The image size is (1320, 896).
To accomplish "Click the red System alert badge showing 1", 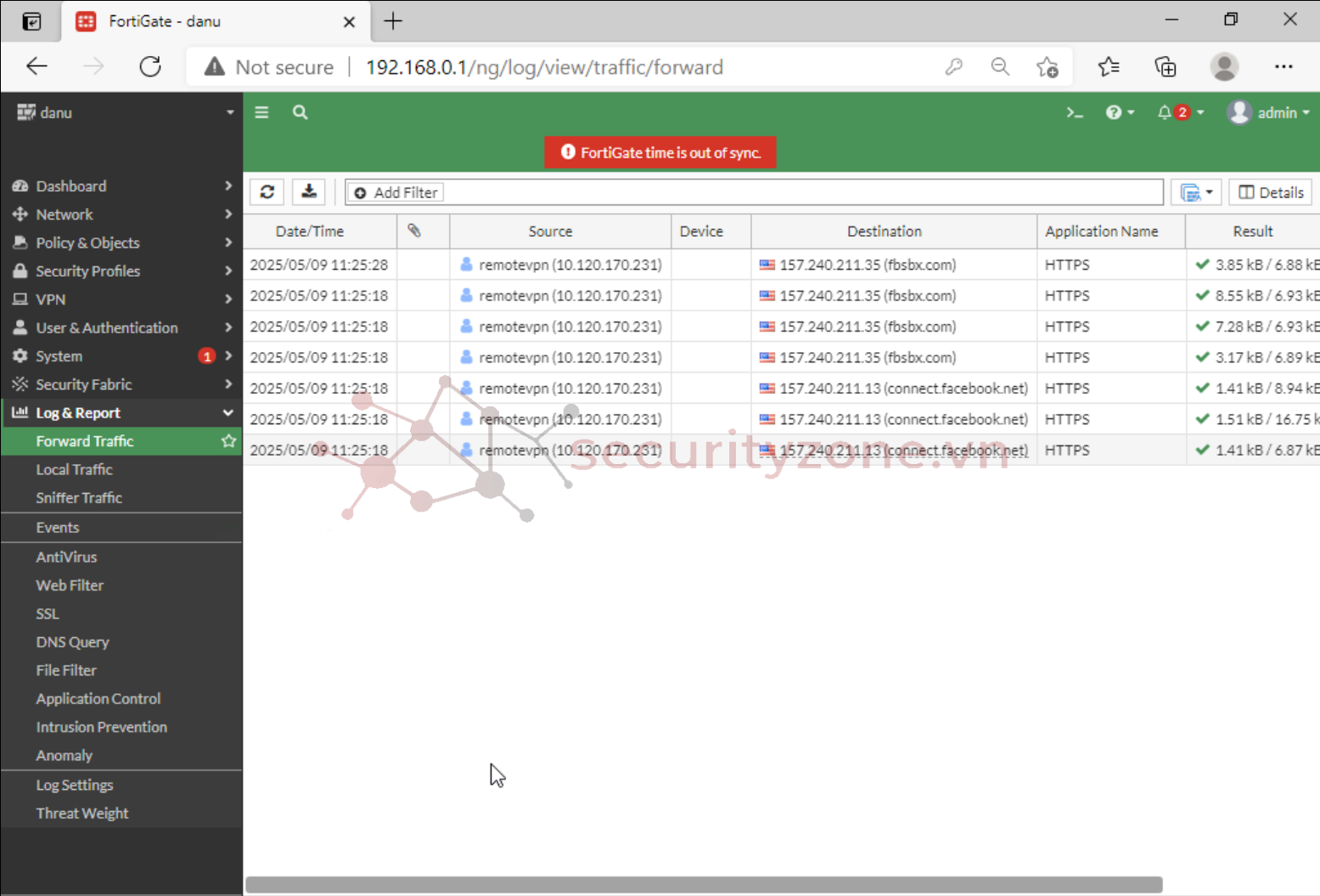I will [x=206, y=356].
